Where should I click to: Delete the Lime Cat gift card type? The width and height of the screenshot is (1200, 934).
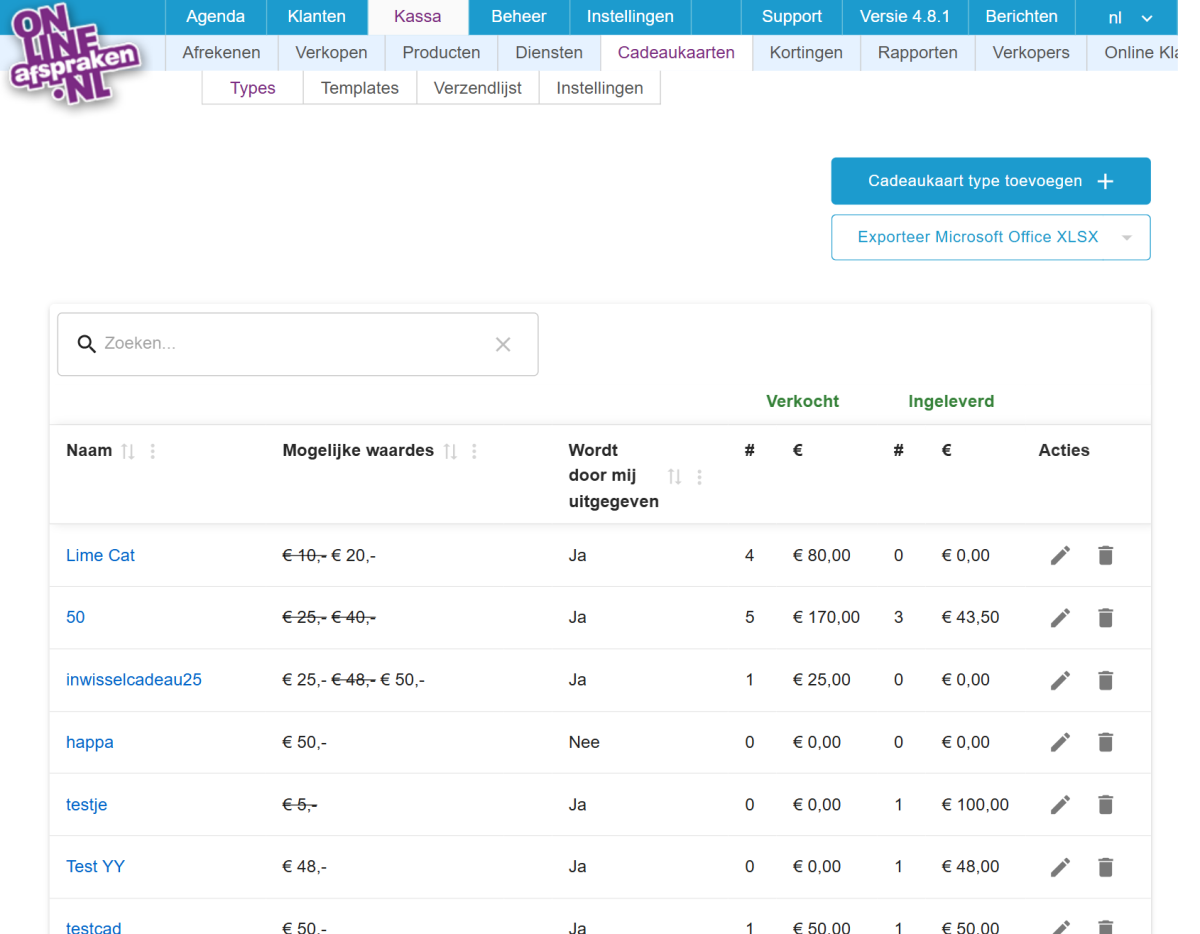[x=1105, y=555]
